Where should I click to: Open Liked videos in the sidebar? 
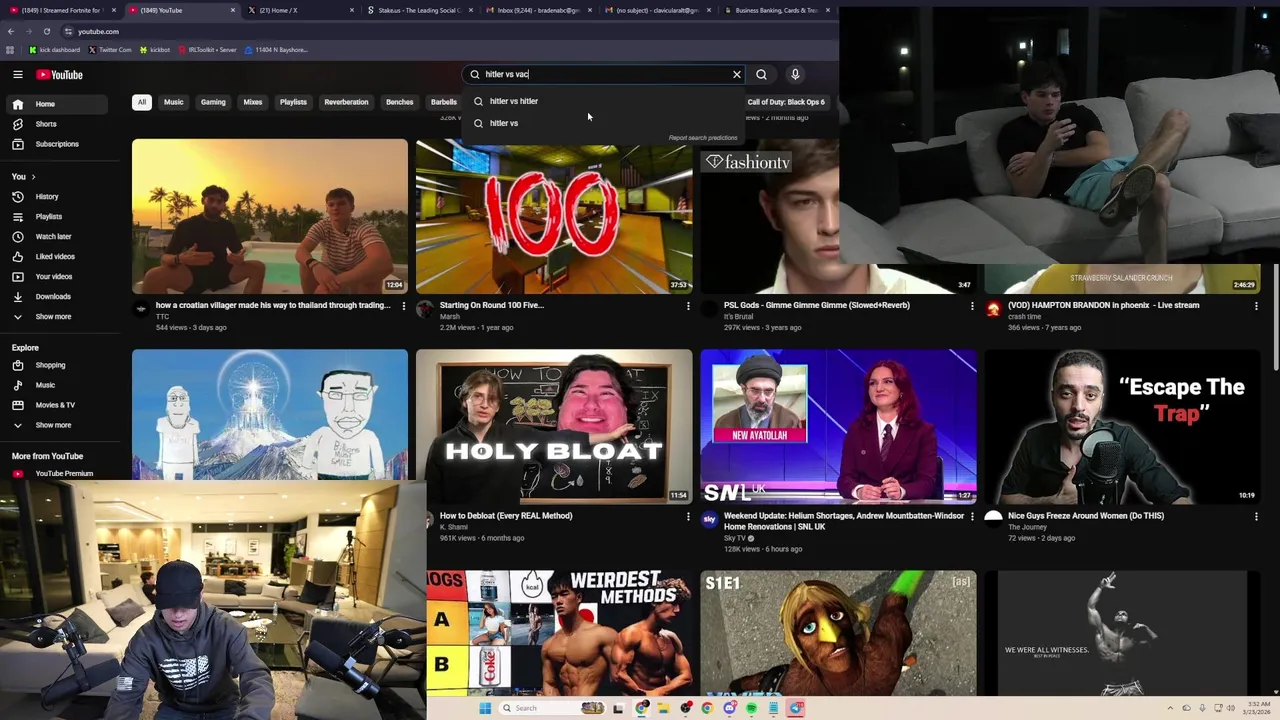point(58,257)
